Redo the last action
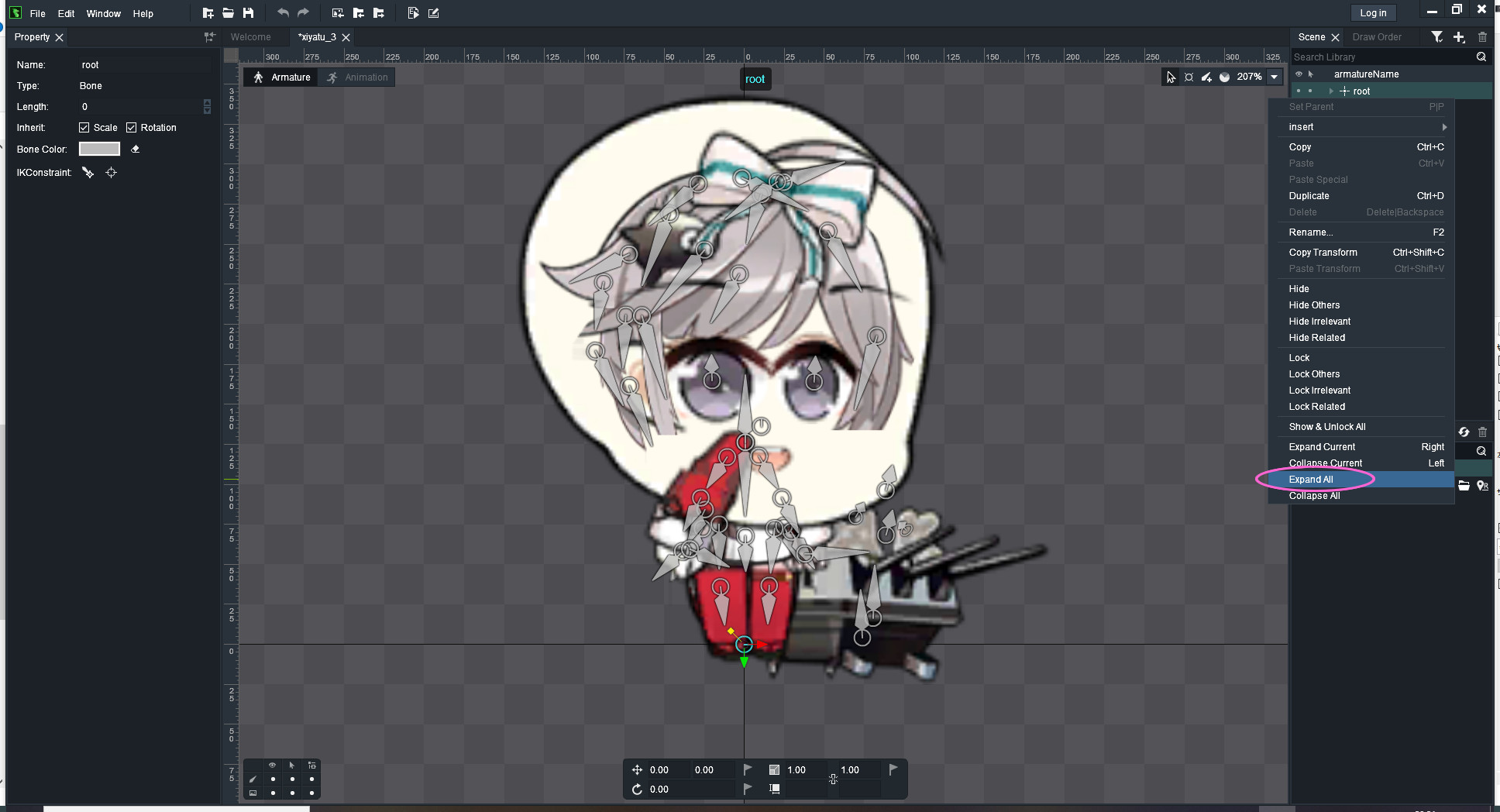This screenshot has height=812, width=1500. [303, 13]
